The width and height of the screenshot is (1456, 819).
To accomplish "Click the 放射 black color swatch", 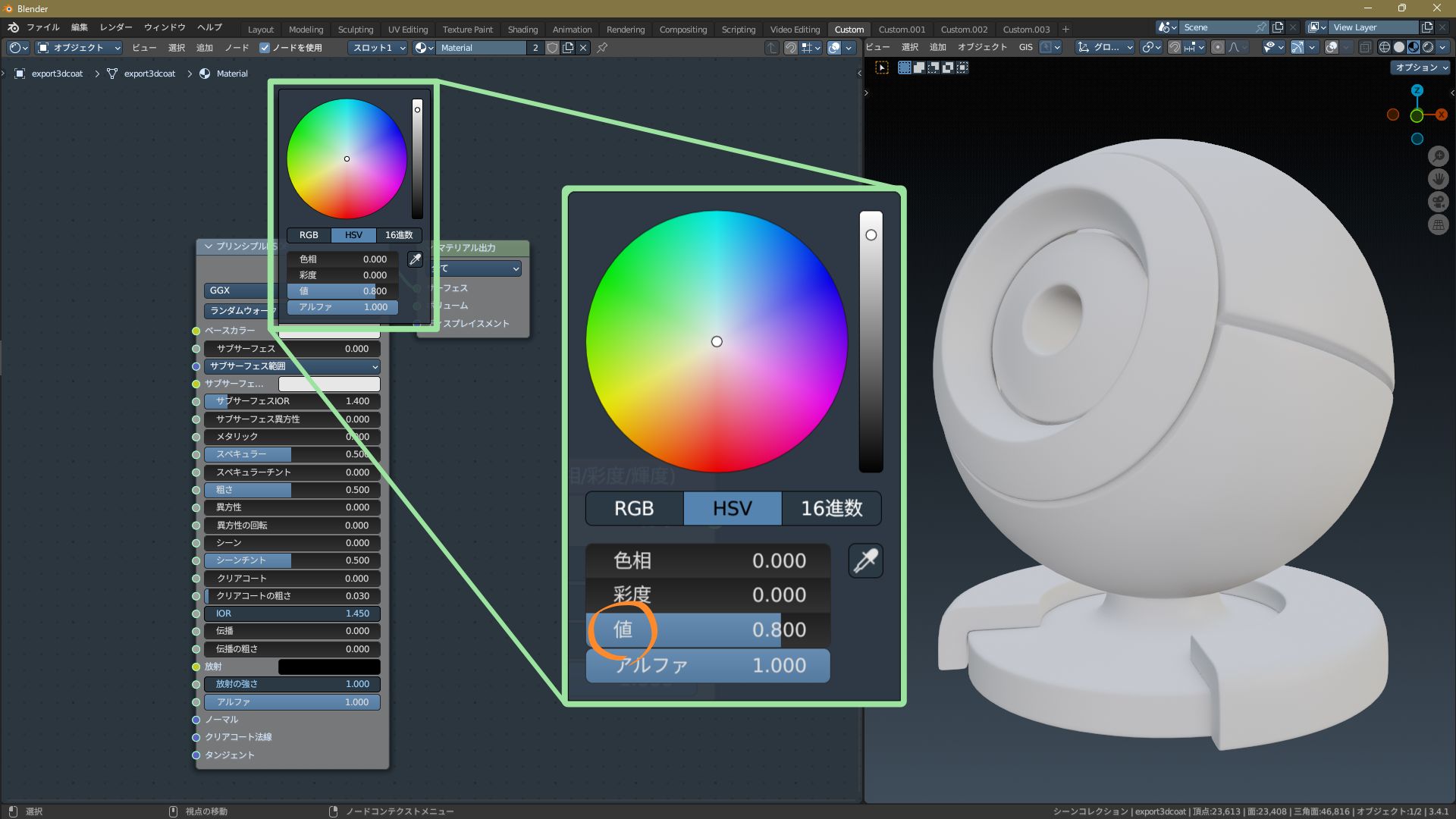I will pos(329,667).
